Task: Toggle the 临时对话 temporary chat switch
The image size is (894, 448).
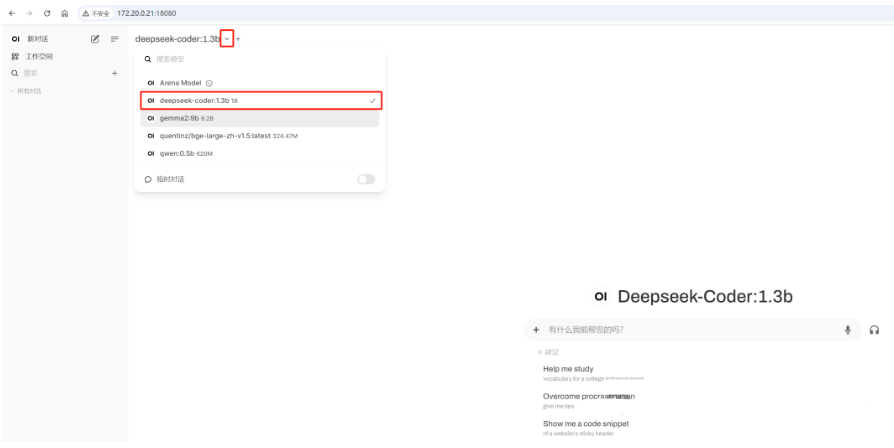Action: [366, 179]
